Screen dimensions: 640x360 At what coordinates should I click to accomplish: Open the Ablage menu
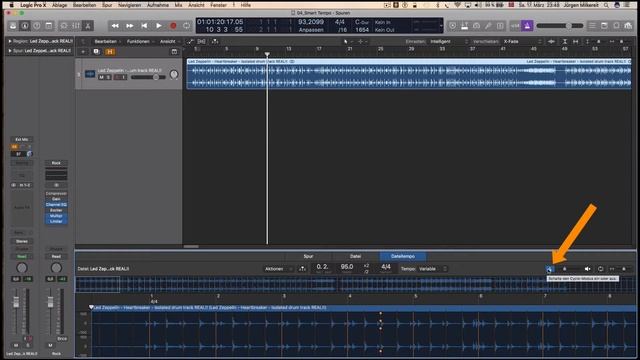(x=60, y=5)
